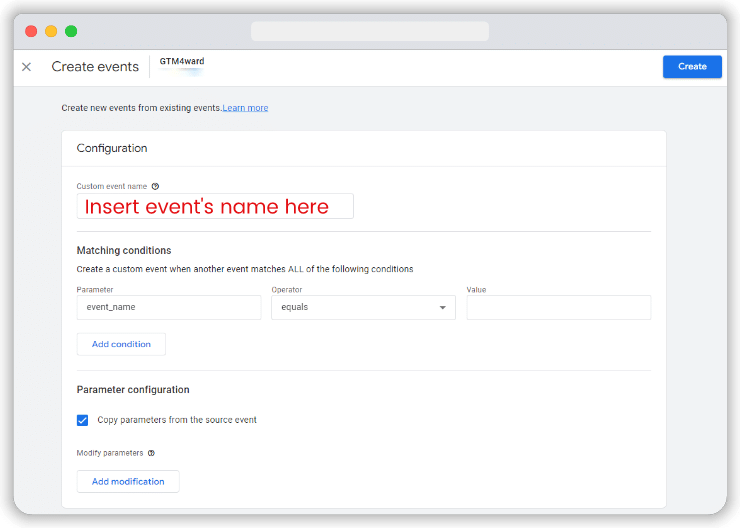The height and width of the screenshot is (528, 740).
Task: Close the Create events panel
Action: click(x=26, y=67)
